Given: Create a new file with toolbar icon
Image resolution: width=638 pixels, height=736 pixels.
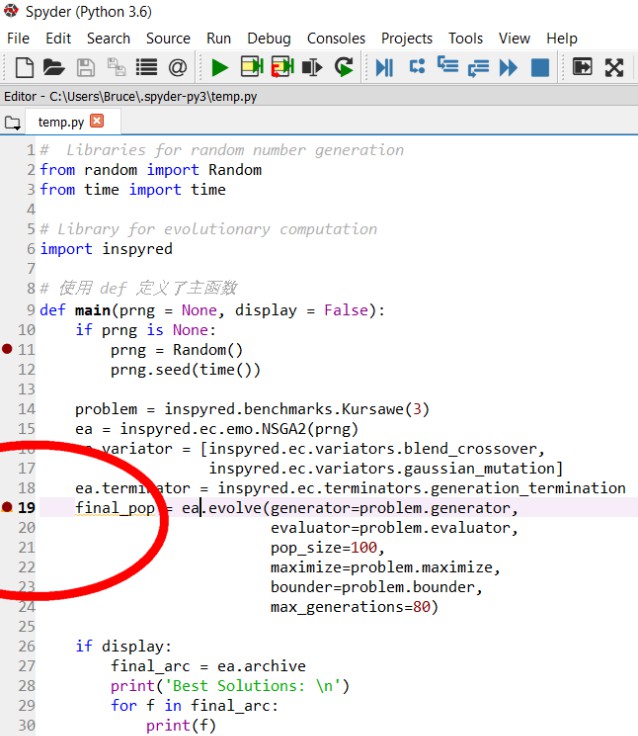Looking at the screenshot, I should pos(24,67).
